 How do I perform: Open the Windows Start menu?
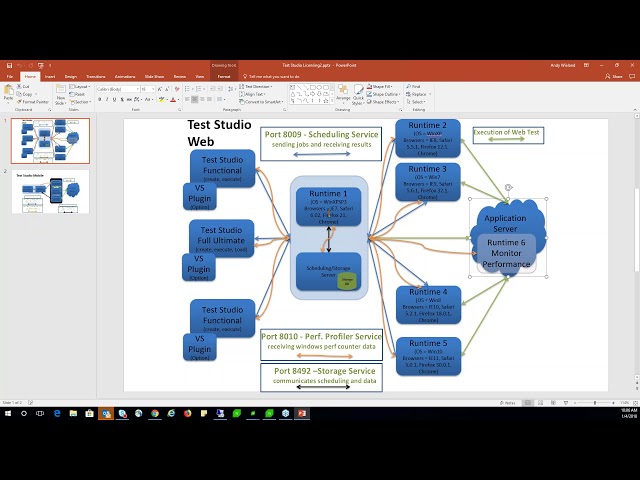(8, 413)
